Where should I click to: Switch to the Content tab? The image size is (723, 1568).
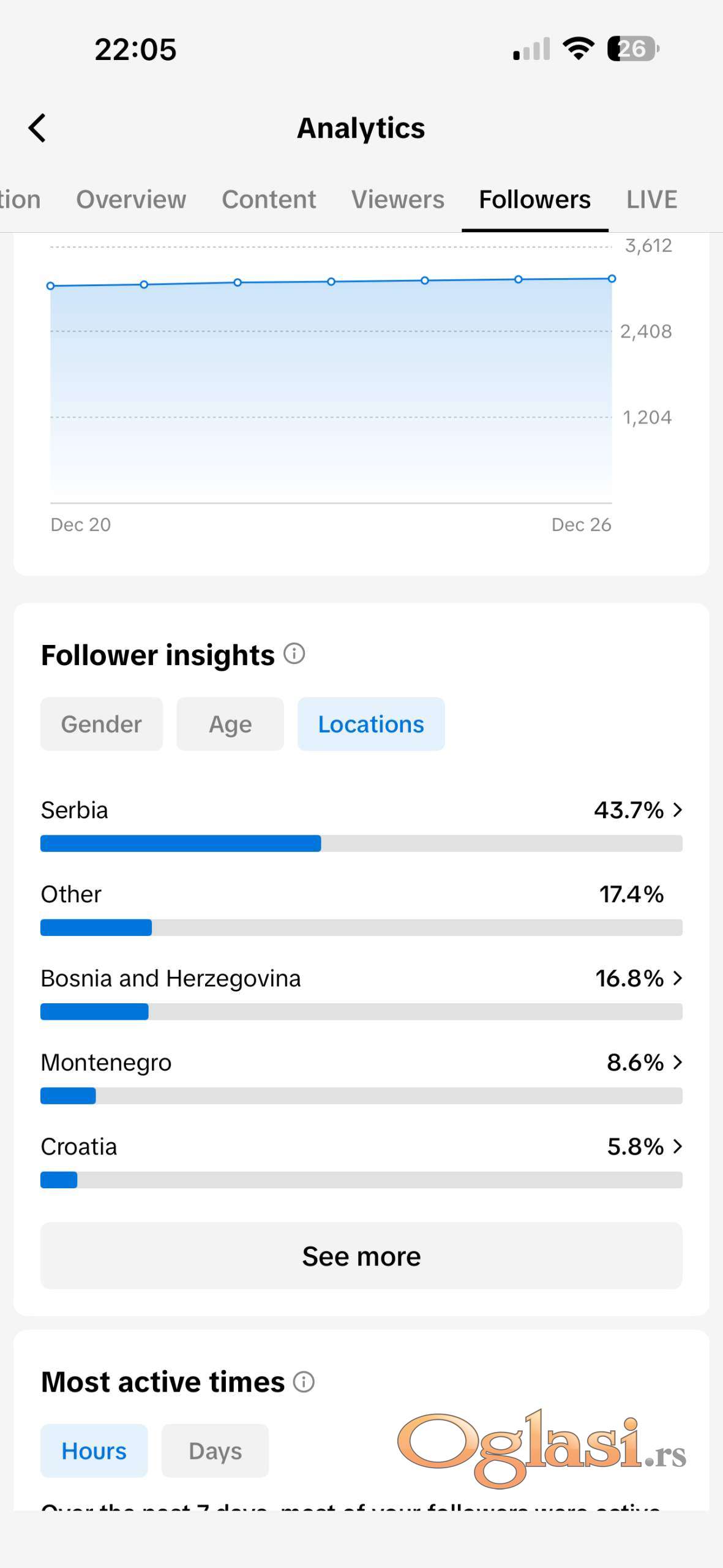[x=269, y=200]
